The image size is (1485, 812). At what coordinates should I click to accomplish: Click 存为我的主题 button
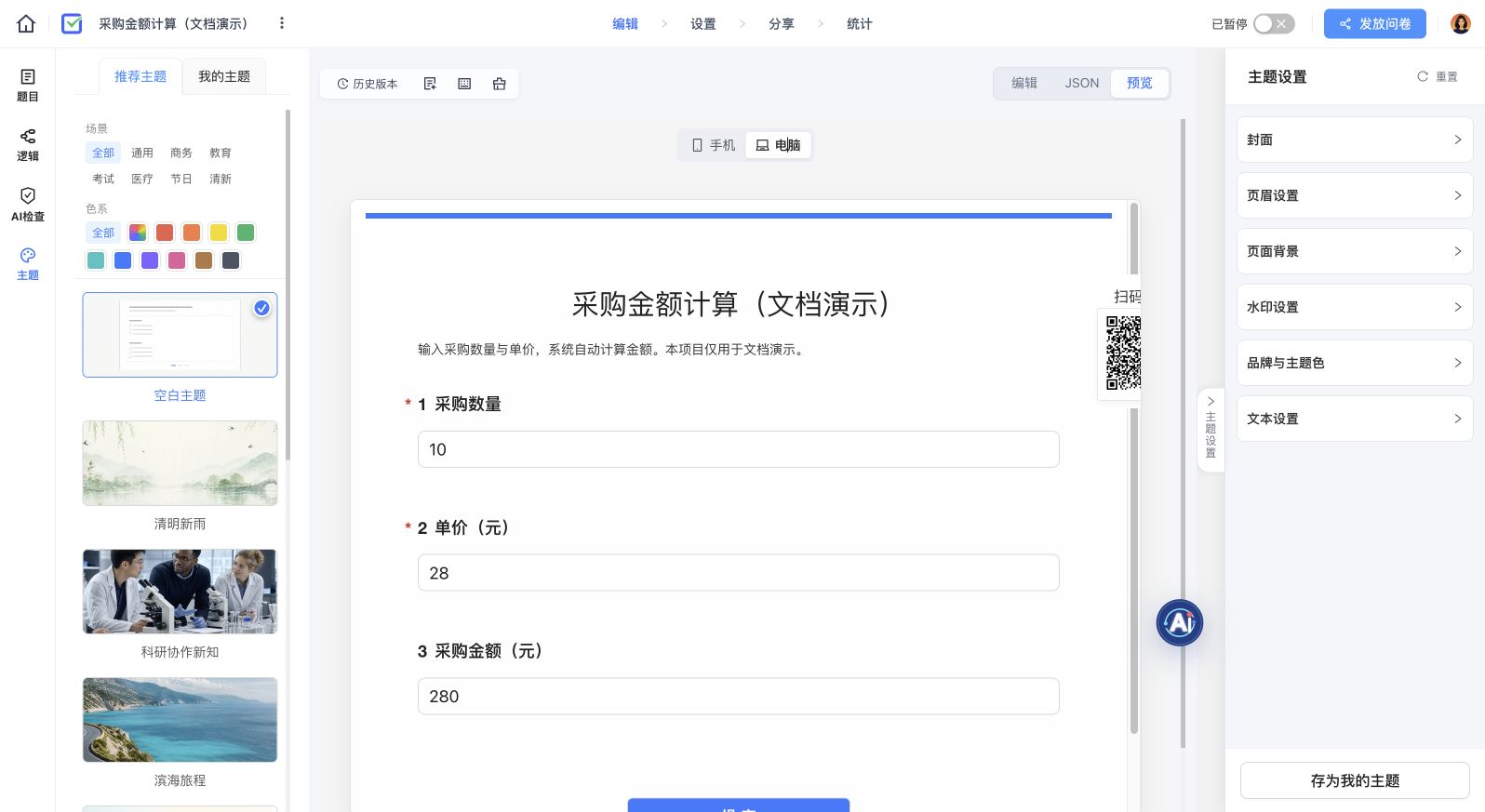point(1355,780)
